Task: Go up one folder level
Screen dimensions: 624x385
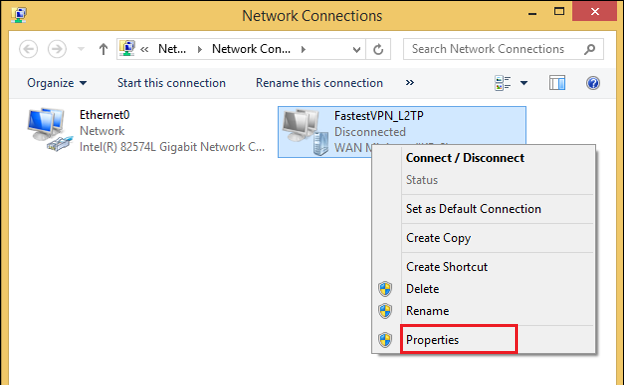Action: 103,49
